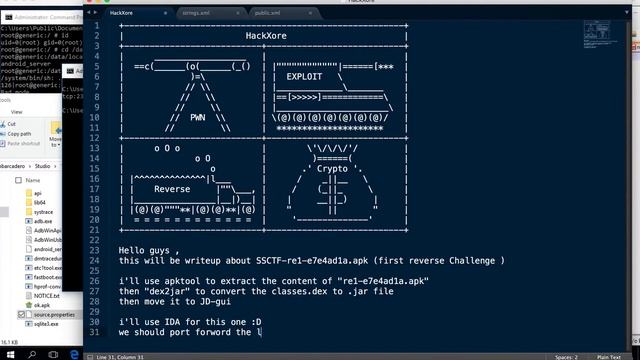Image resolution: width=640 pixels, height=360 pixels.
Task: Click line number 1 in the gutter
Action: pos(97,26)
